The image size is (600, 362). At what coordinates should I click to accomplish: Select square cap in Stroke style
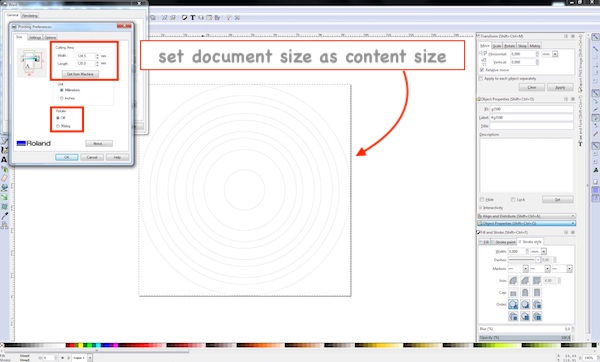(x=537, y=293)
